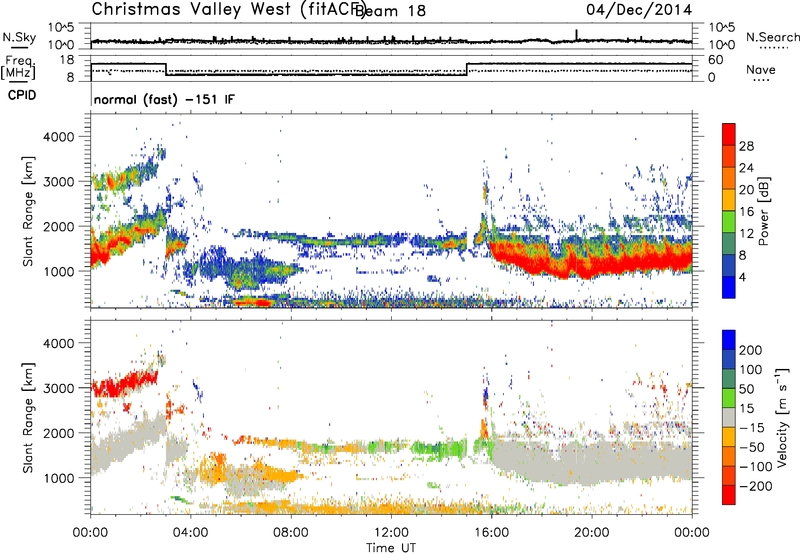This screenshot has width=800, height=554.
Task: Click the '04:00' time tick label
Action: click(190, 533)
